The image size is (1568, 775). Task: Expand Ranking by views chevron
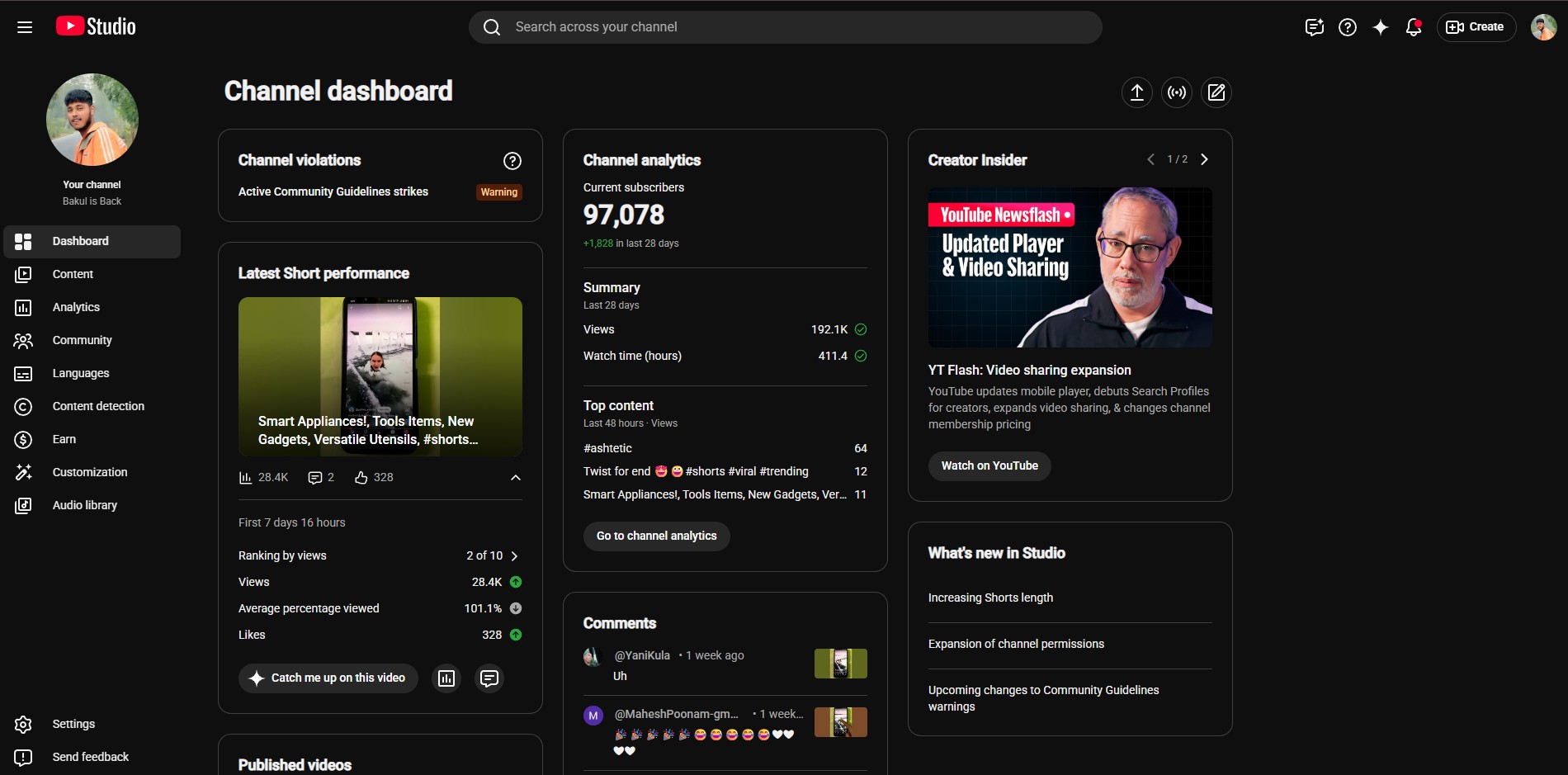pos(514,556)
